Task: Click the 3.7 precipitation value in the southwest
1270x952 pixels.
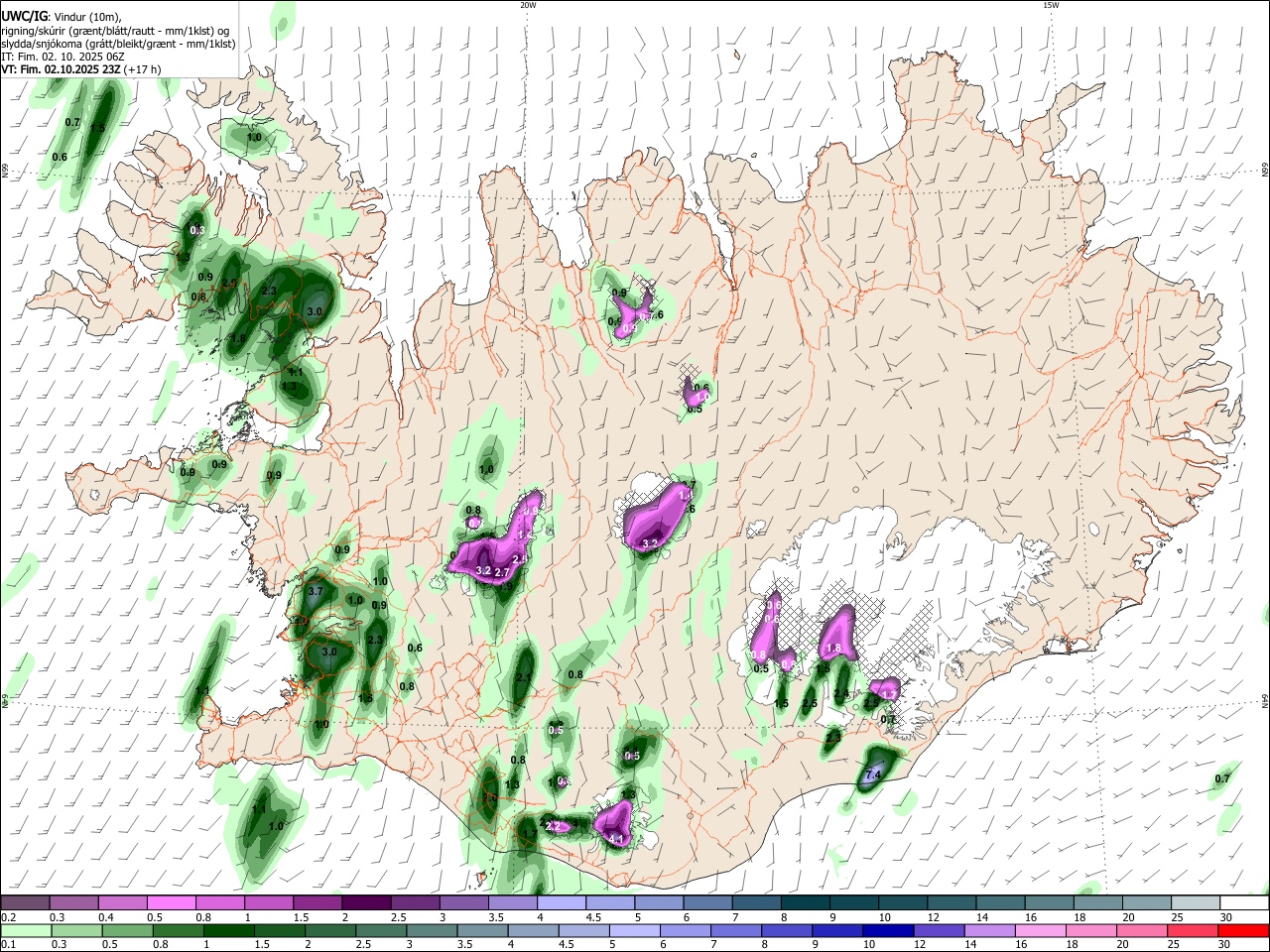Action: (x=316, y=591)
